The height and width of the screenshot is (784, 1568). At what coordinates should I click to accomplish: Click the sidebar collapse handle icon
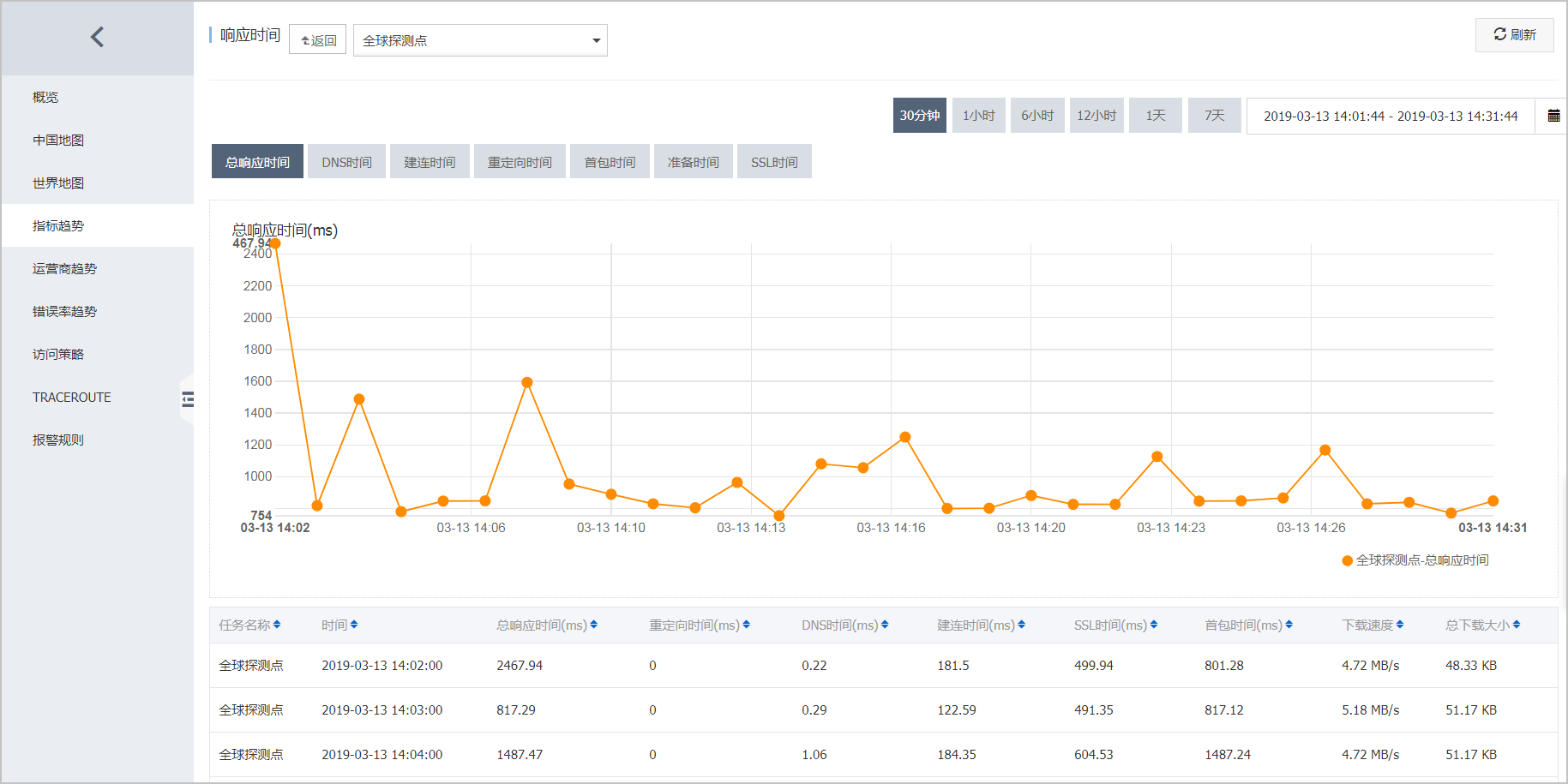[x=188, y=398]
